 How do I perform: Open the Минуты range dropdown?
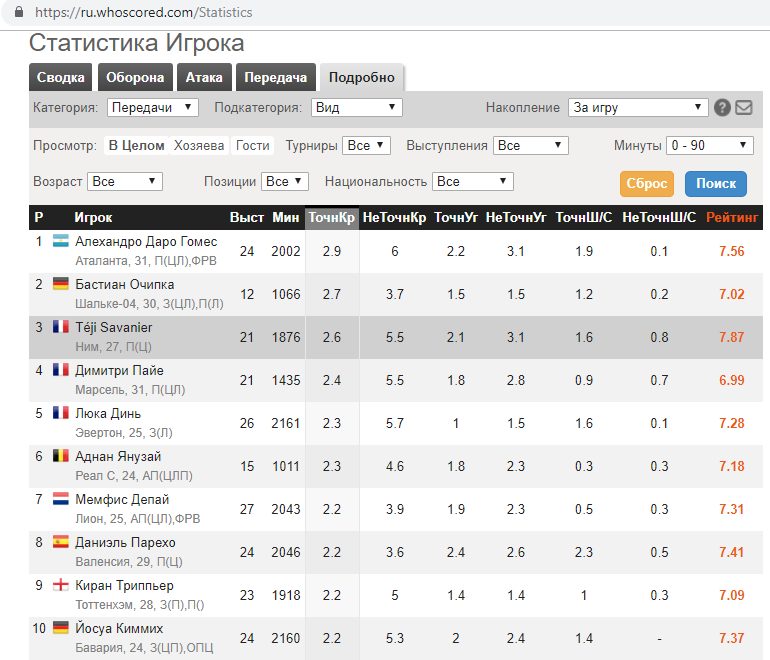coord(710,146)
